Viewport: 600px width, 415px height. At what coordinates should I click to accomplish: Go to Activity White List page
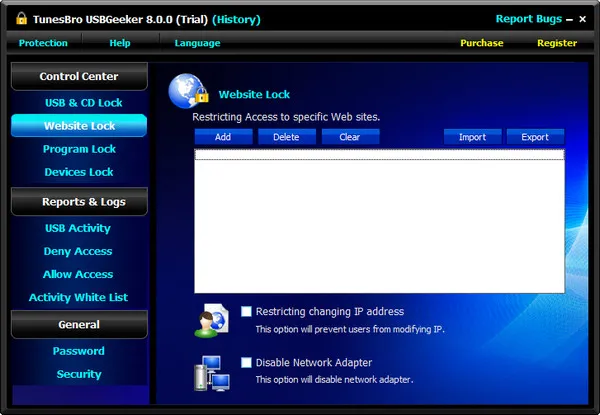tap(78, 297)
